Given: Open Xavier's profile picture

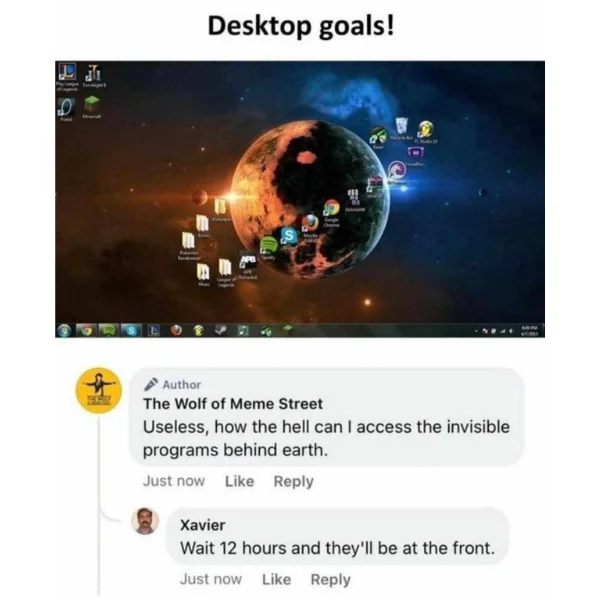Looking at the screenshot, I should point(145,521).
